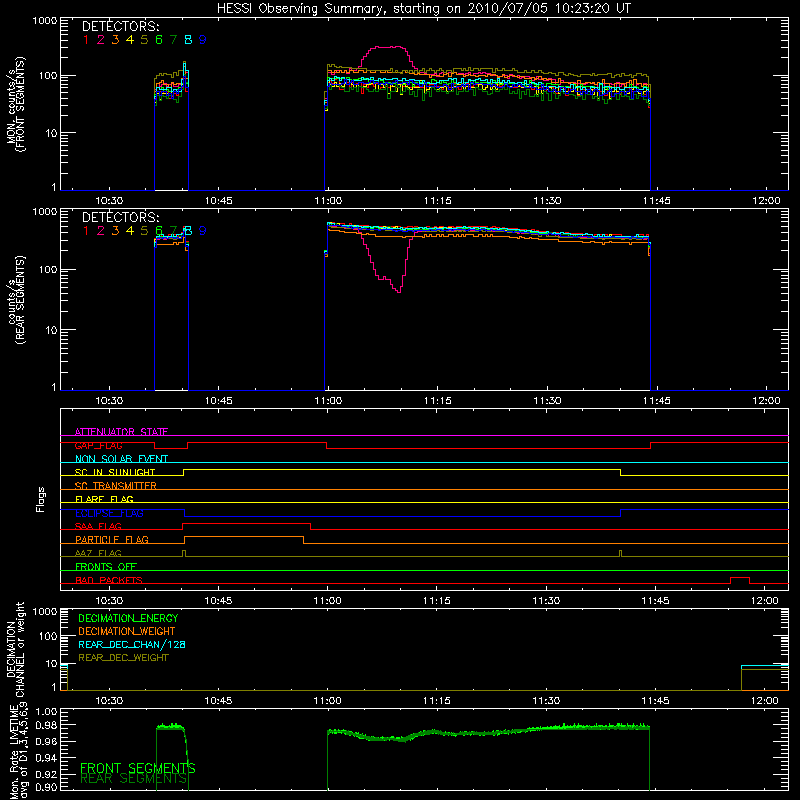The width and height of the screenshot is (800, 800).
Task: Click the raised PARTICLE_FLAG step segment
Action: pos(244,537)
